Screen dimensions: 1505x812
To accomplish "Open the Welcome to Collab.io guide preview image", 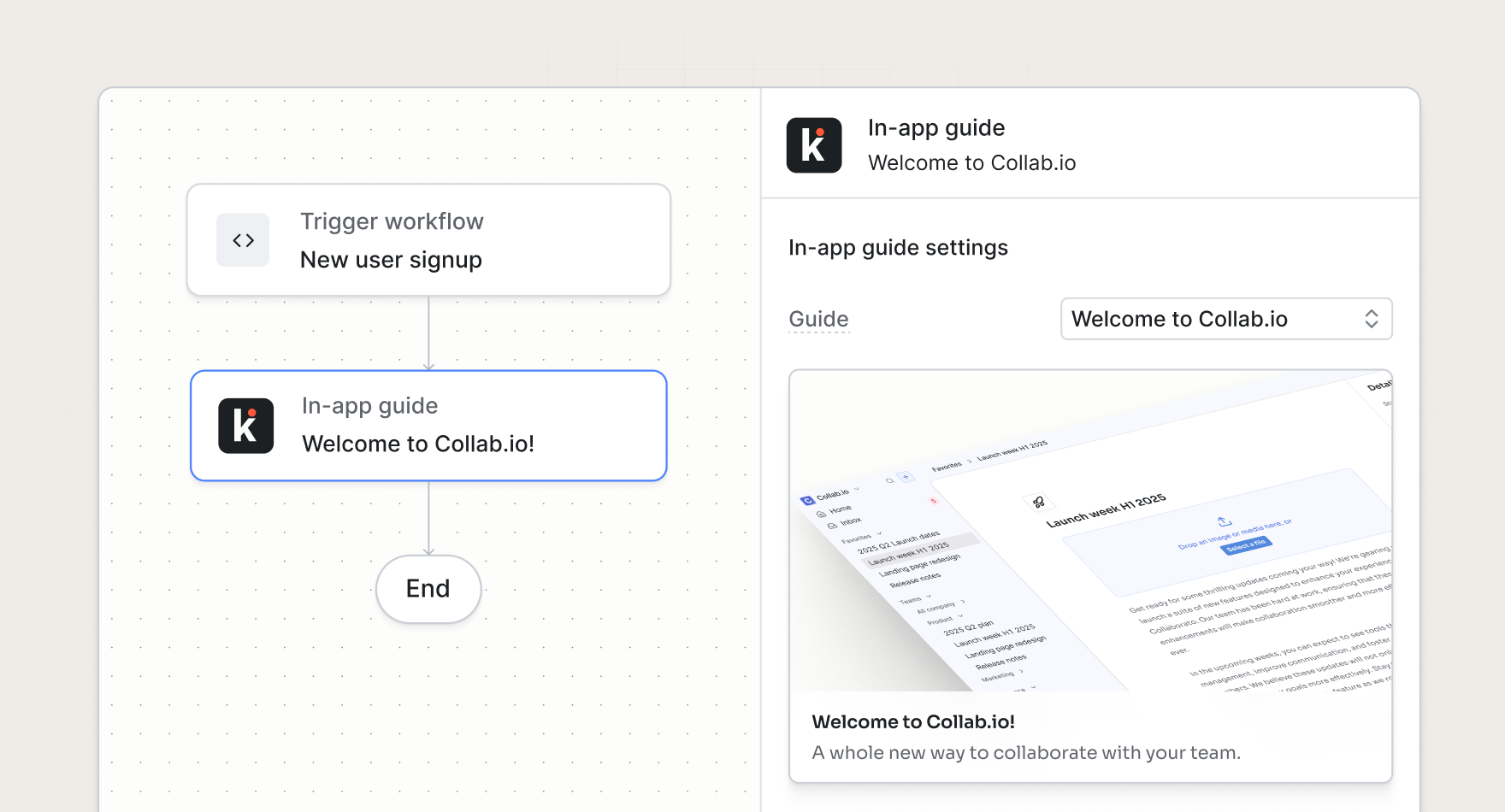I will [1090, 531].
